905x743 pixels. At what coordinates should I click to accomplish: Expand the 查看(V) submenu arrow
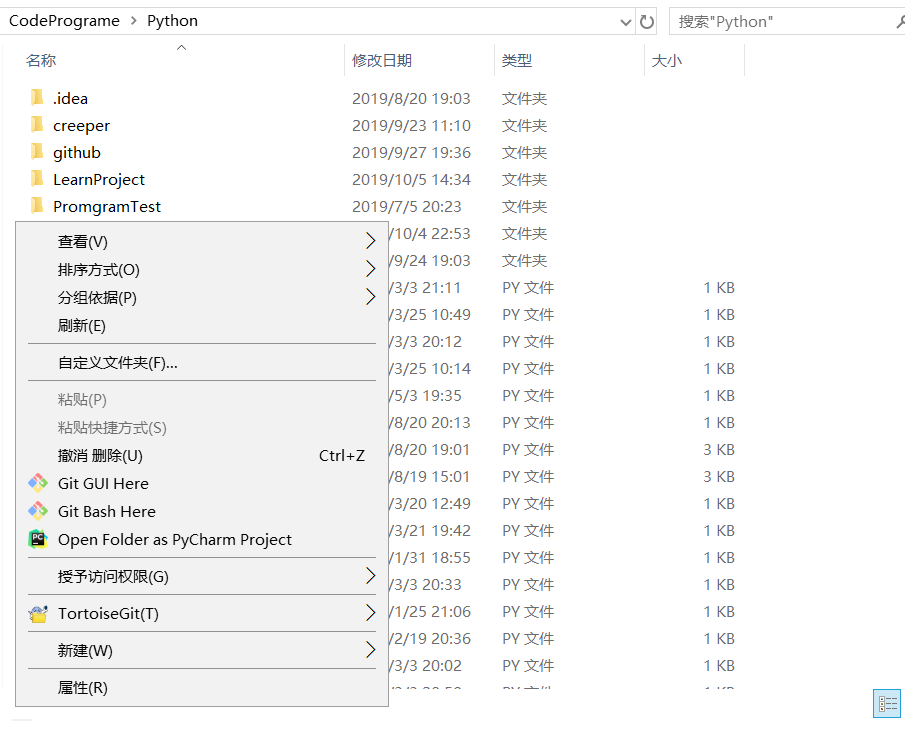371,241
